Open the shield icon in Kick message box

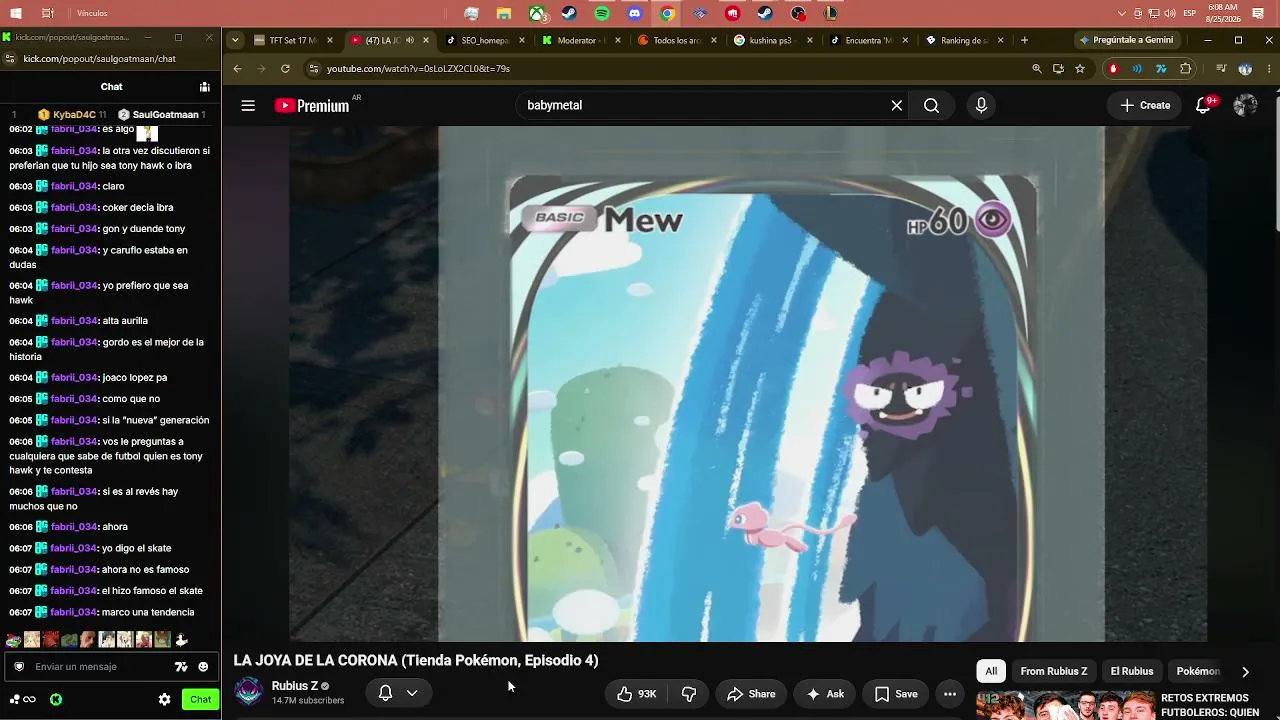[19, 667]
